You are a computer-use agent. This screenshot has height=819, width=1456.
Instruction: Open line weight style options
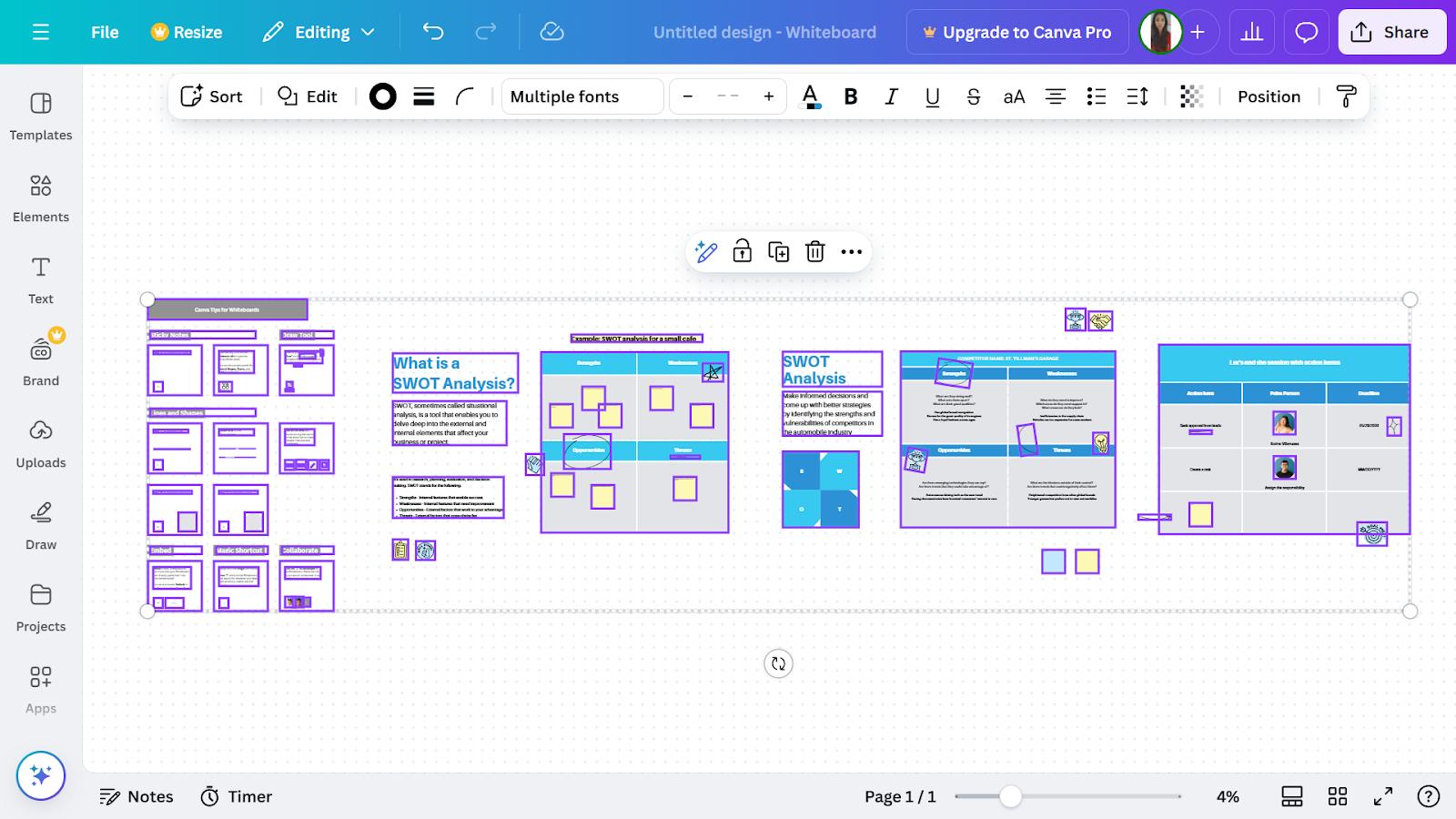coord(424,96)
